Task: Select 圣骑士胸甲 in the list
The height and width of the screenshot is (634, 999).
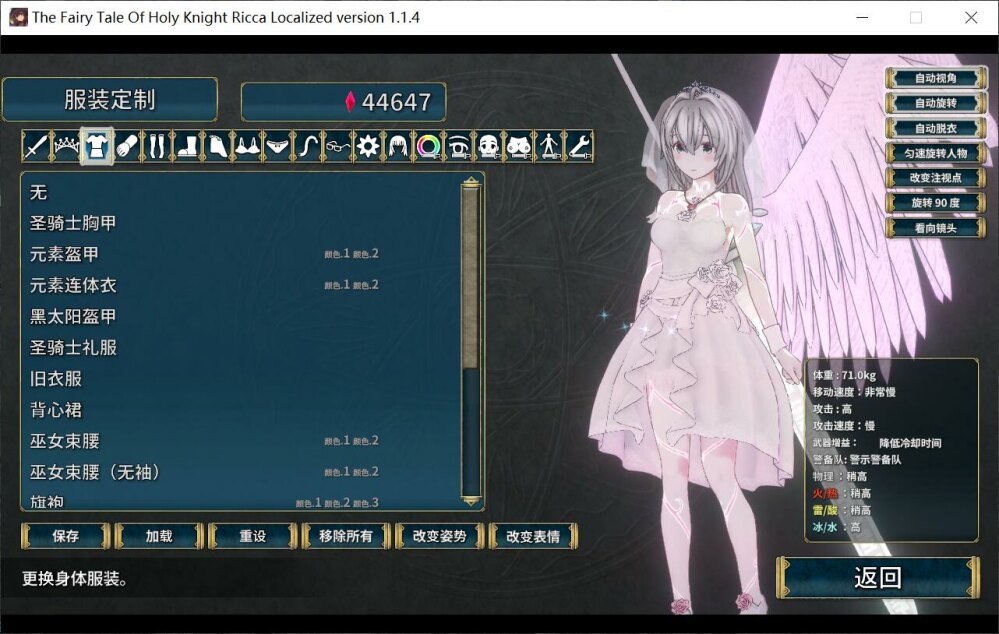Action: pyautogui.click(x=242, y=223)
